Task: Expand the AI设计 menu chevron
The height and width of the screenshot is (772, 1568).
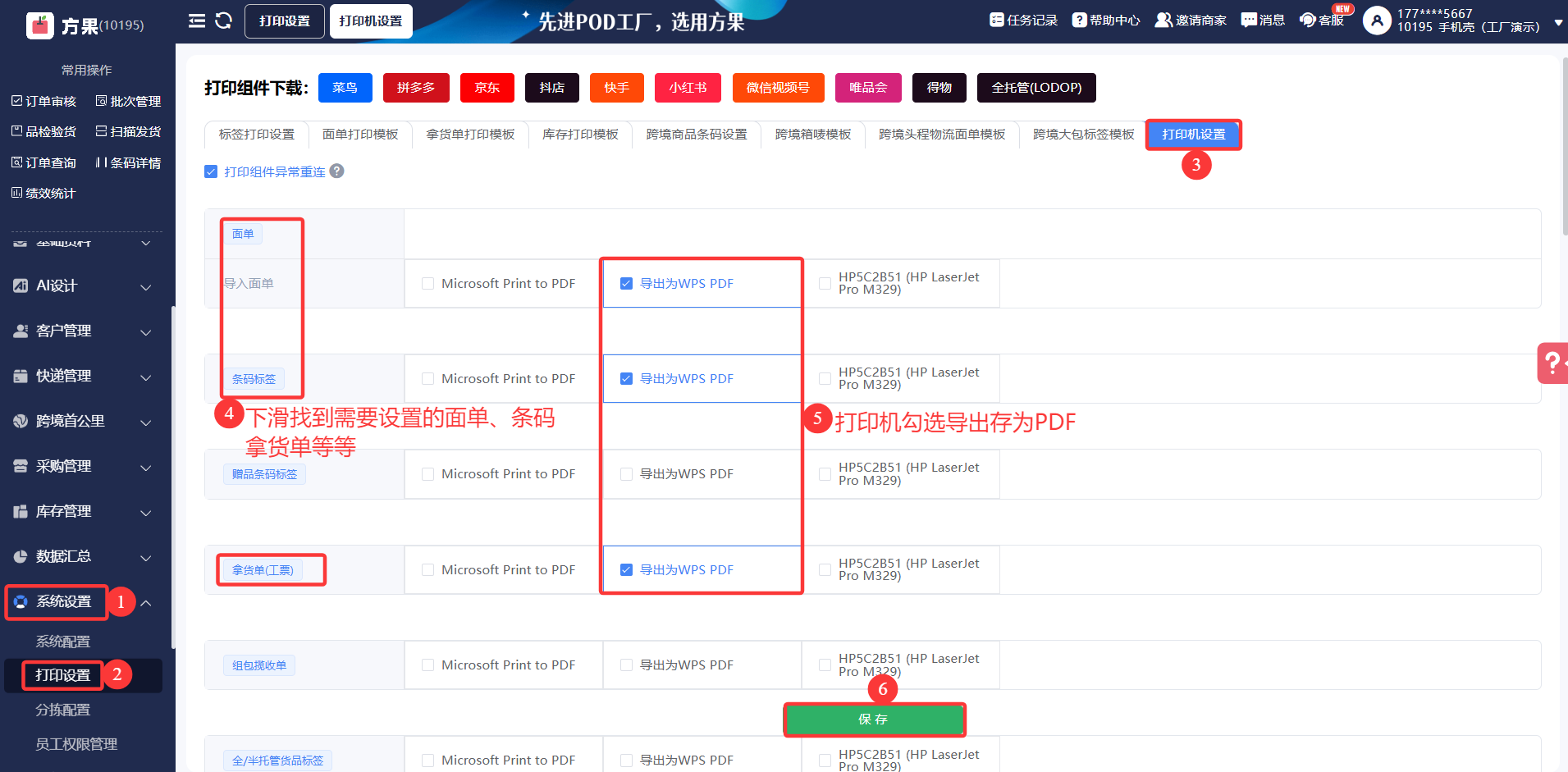Action: coord(146,287)
